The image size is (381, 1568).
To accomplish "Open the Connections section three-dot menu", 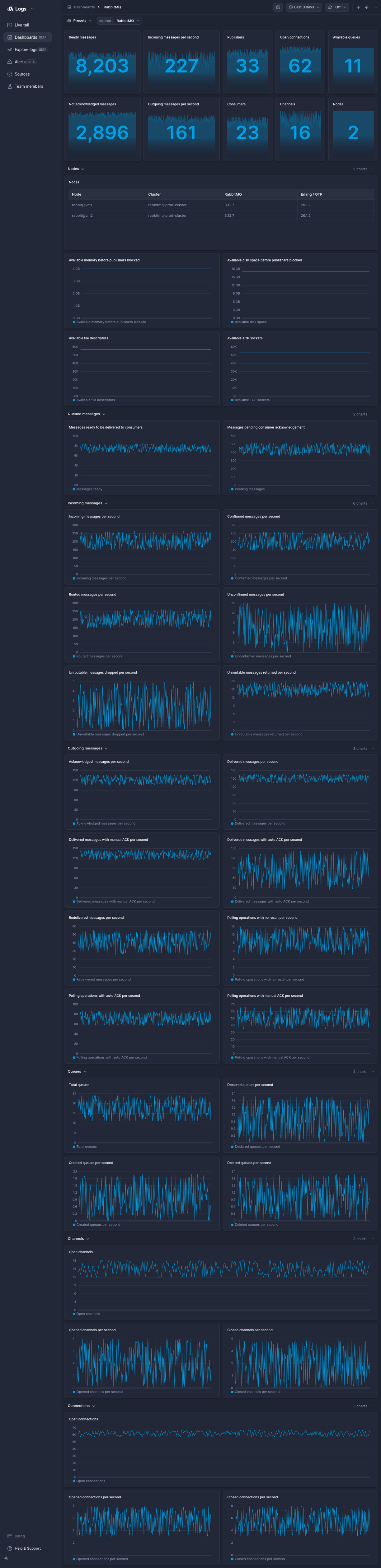I will pyautogui.click(x=372, y=1405).
